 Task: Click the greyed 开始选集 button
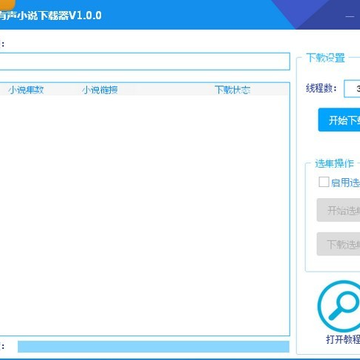click(x=338, y=210)
